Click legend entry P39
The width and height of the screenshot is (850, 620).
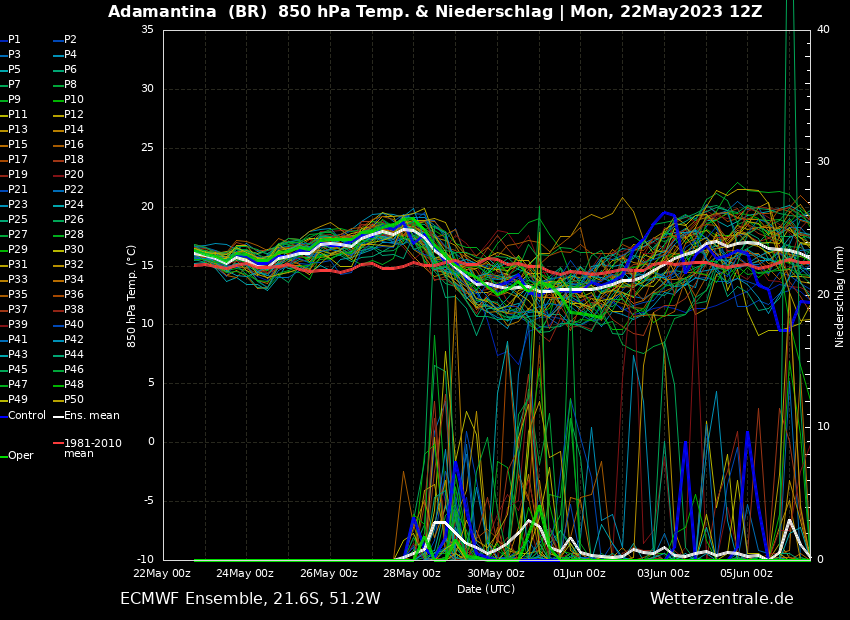tap(14, 325)
